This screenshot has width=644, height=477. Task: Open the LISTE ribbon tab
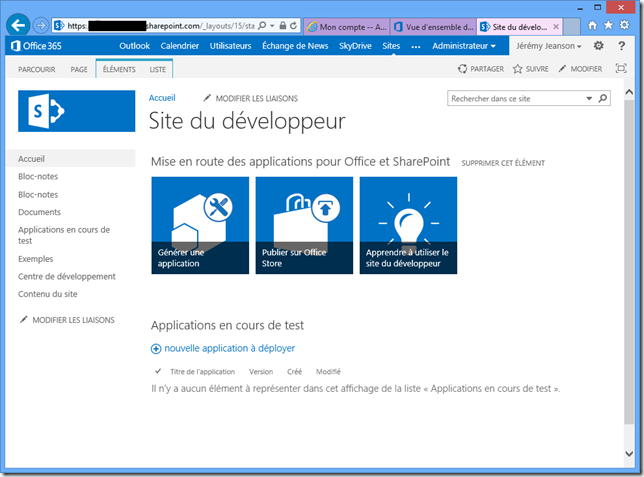coord(158,69)
